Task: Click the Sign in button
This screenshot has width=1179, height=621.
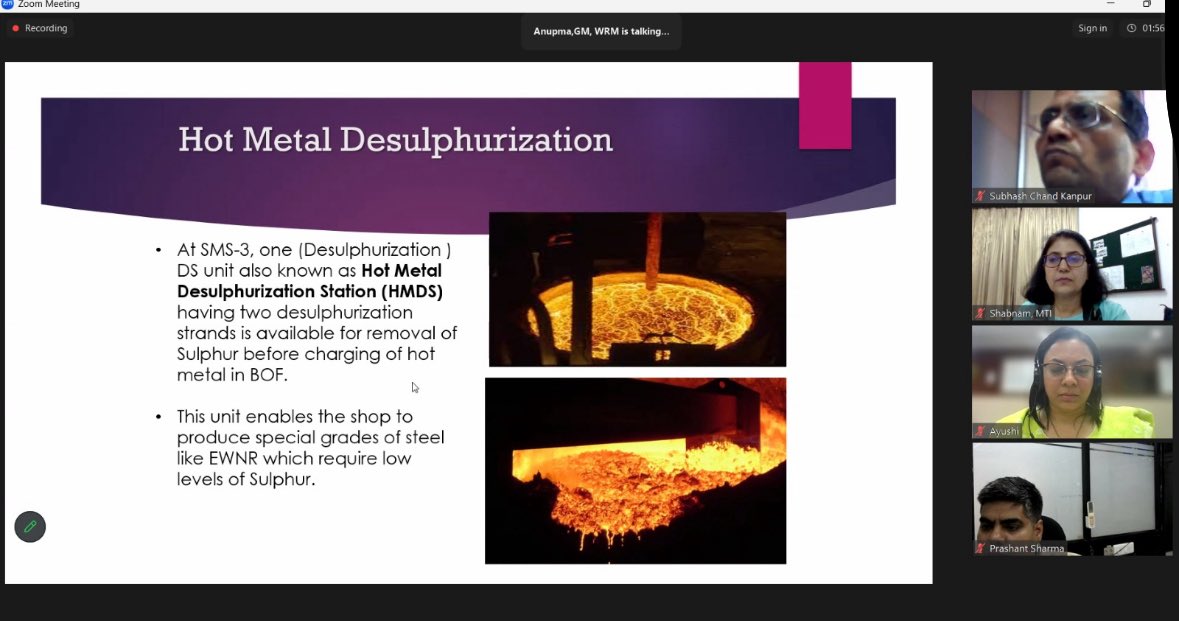Action: coord(1093,29)
